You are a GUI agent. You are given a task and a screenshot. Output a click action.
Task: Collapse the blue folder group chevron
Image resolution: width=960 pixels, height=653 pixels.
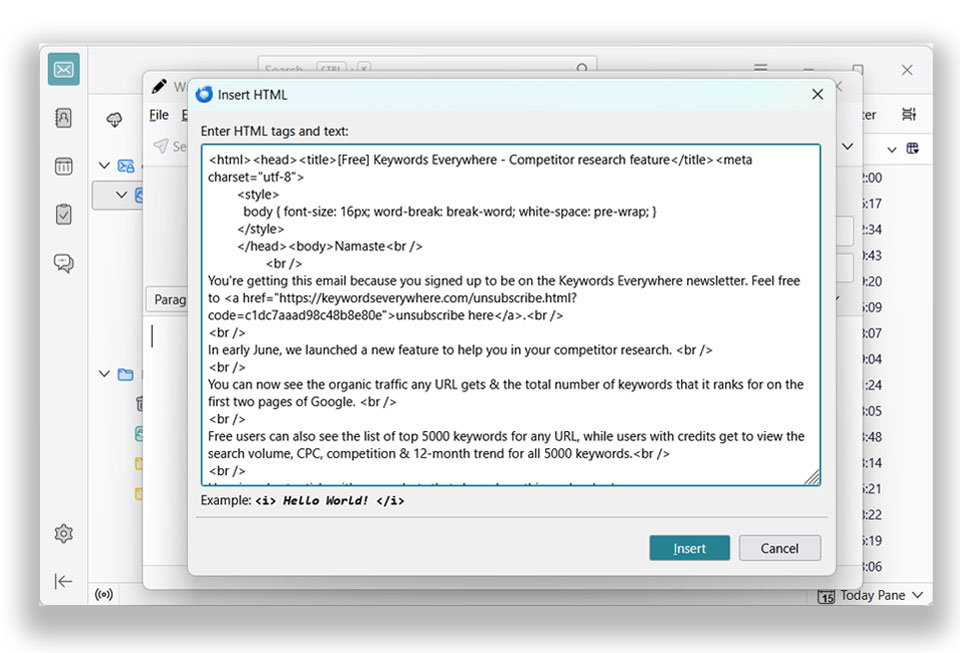105,373
